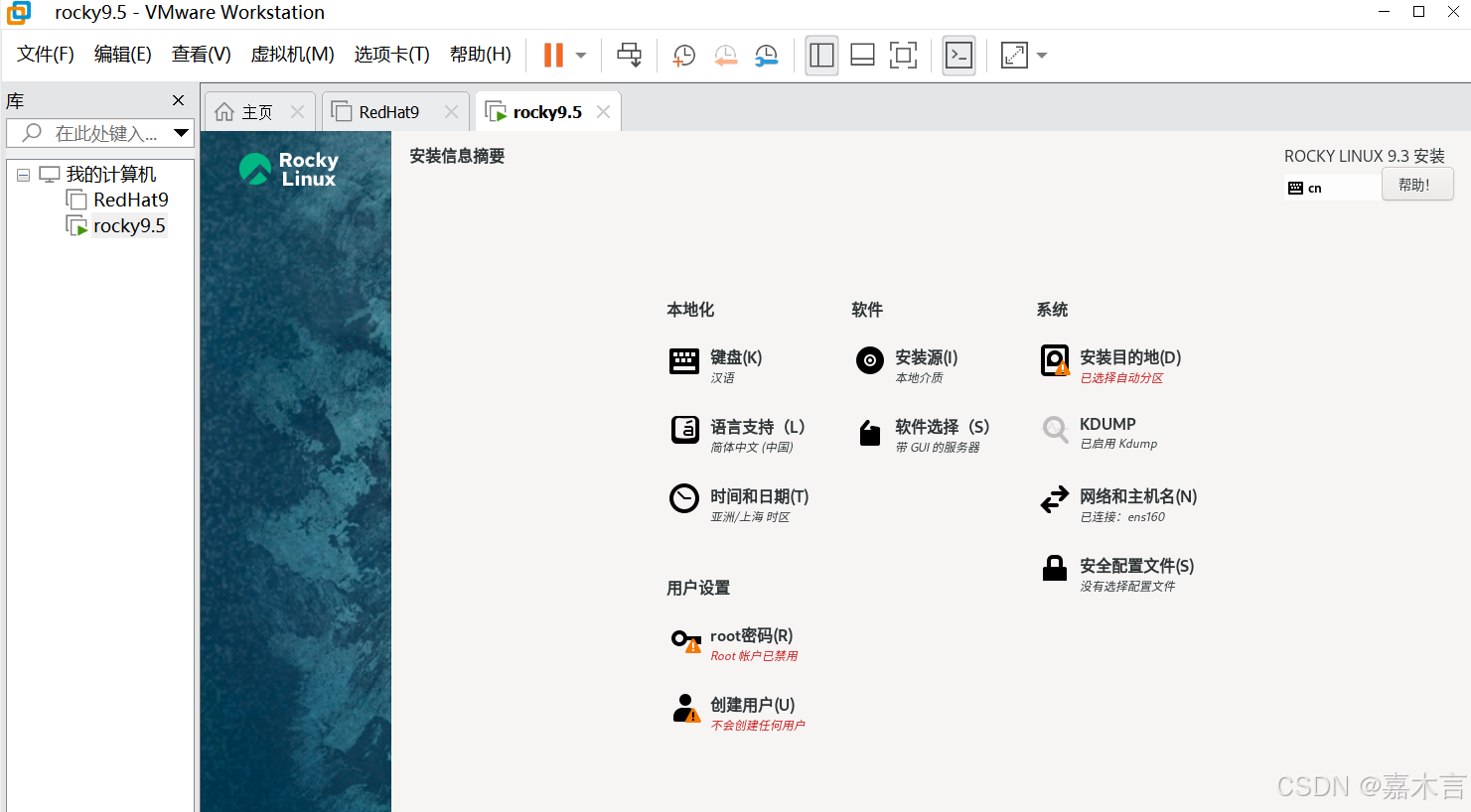Close the RedHat9 tab

coord(451,112)
